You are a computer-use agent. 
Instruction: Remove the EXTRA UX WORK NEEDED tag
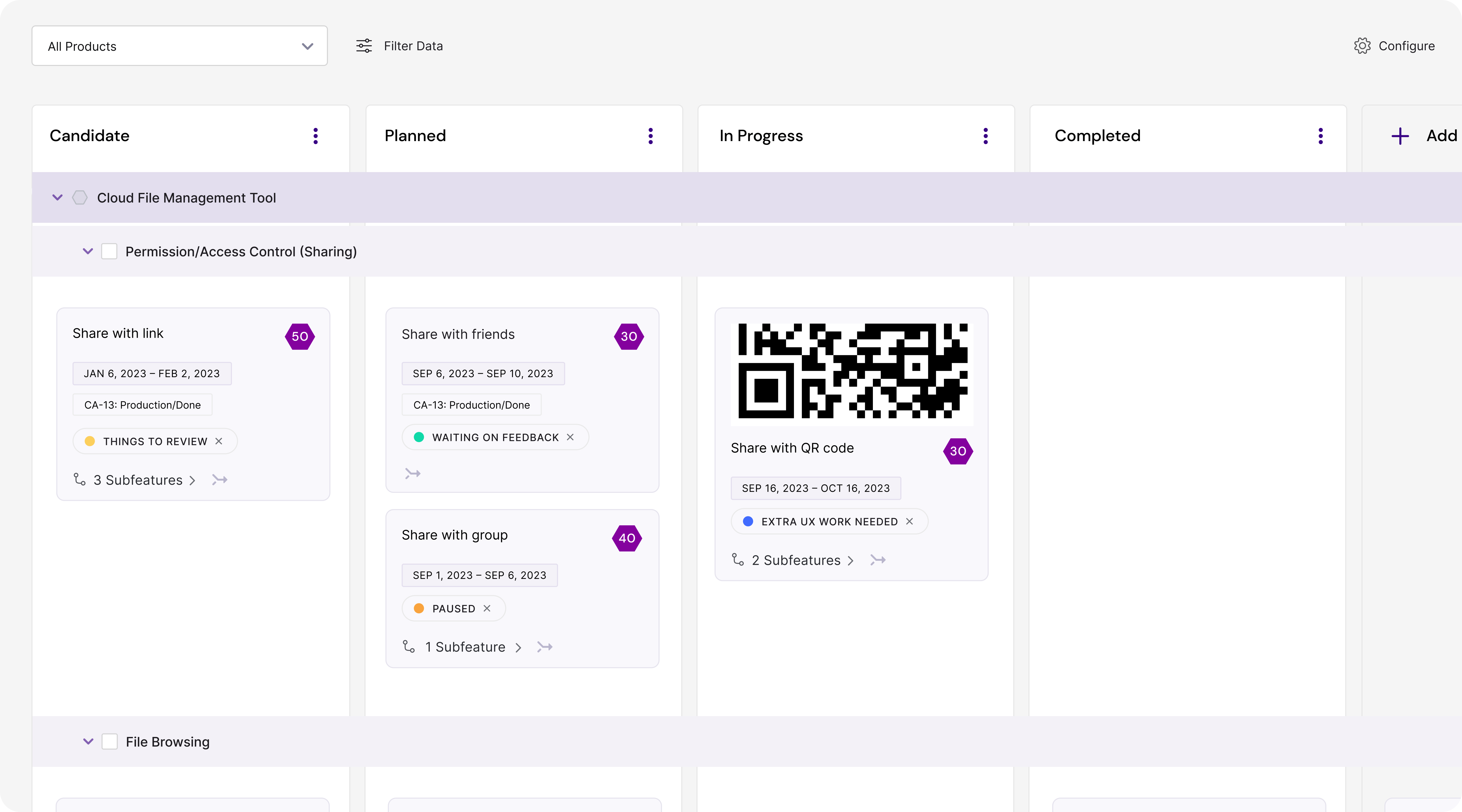pyautogui.click(x=909, y=521)
